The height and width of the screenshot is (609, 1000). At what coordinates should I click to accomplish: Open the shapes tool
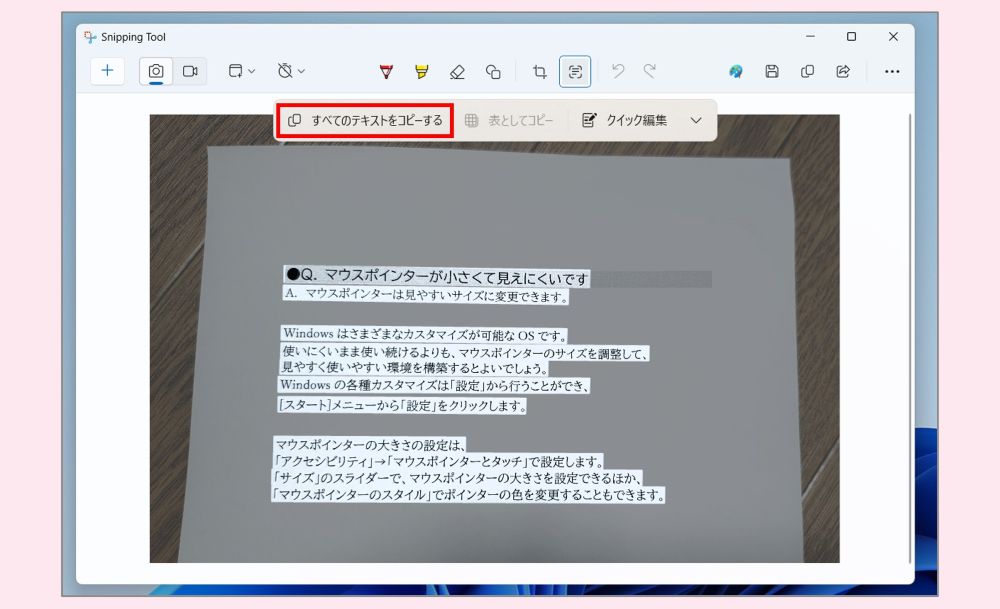(493, 71)
